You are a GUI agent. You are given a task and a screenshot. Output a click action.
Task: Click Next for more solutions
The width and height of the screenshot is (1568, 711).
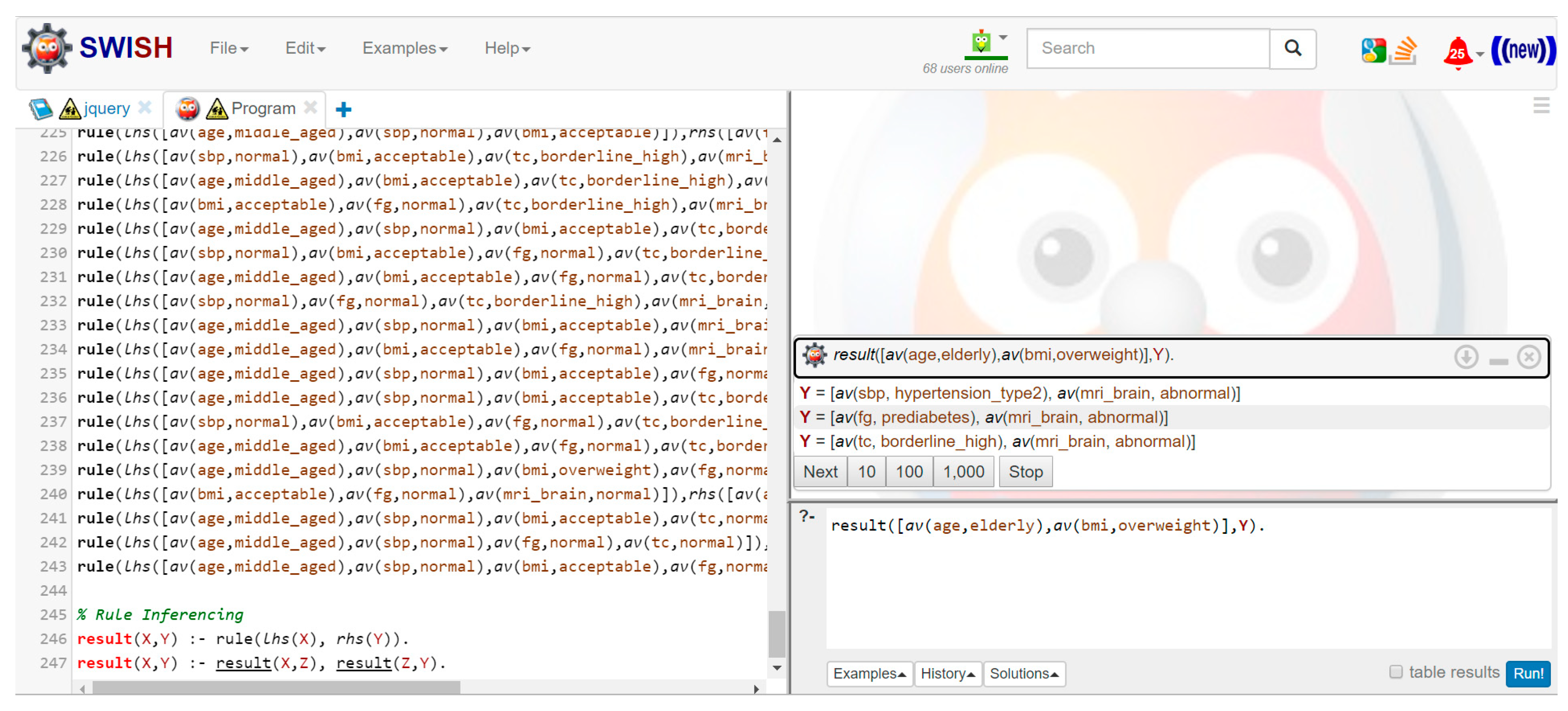(820, 472)
